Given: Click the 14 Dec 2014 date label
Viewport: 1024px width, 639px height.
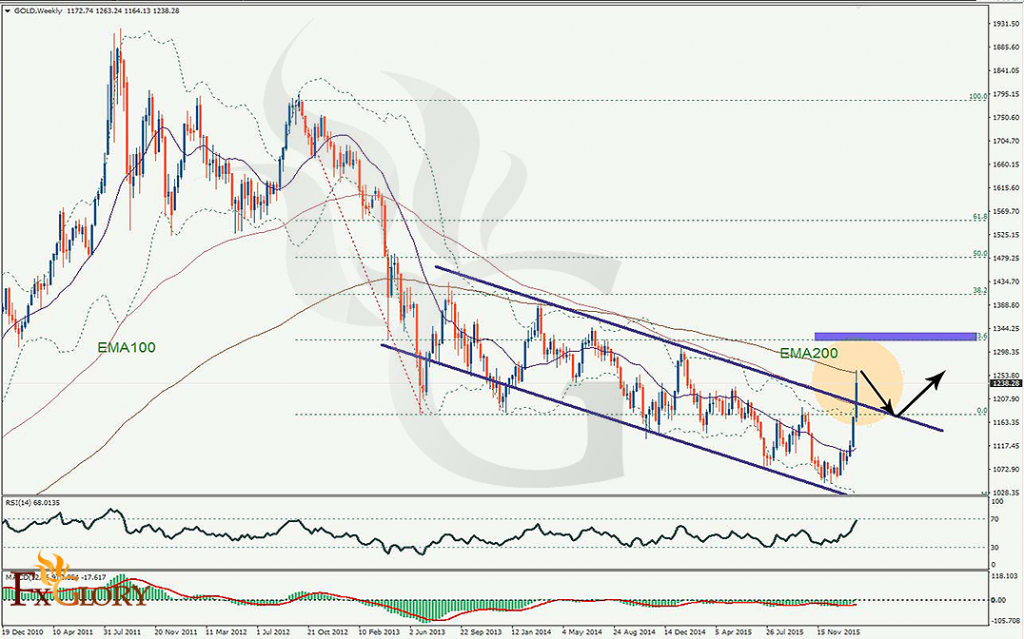Looking at the screenshot, I should point(685,632).
